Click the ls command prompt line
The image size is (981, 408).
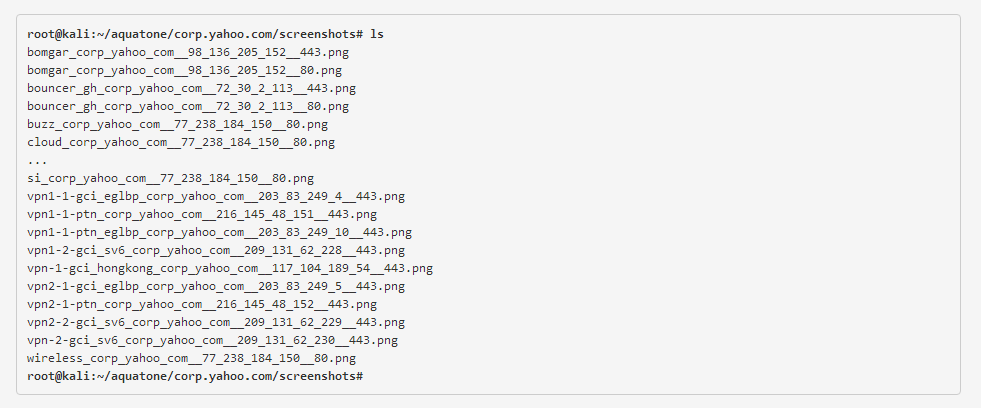pos(205,34)
